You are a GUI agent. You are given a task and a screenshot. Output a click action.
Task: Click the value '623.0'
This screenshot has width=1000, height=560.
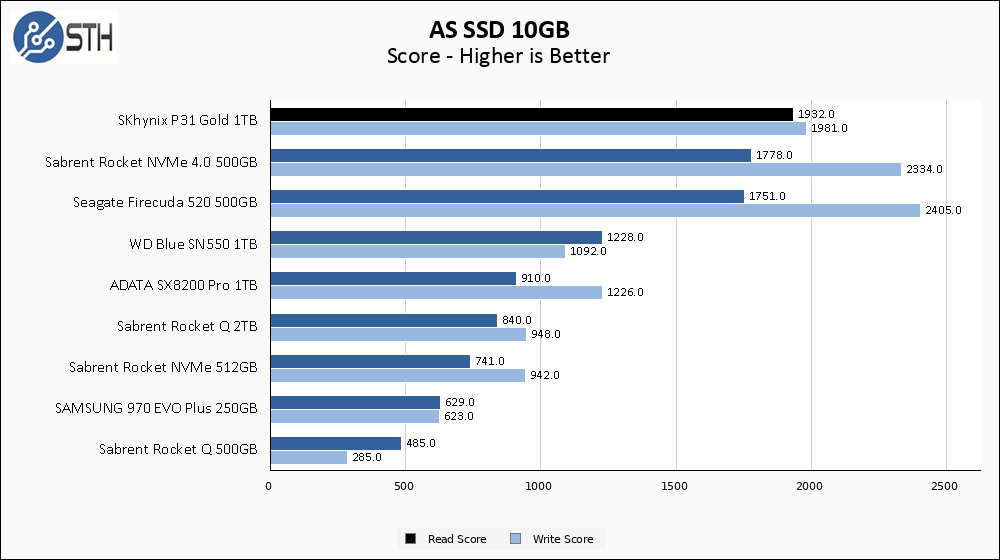[x=459, y=416]
